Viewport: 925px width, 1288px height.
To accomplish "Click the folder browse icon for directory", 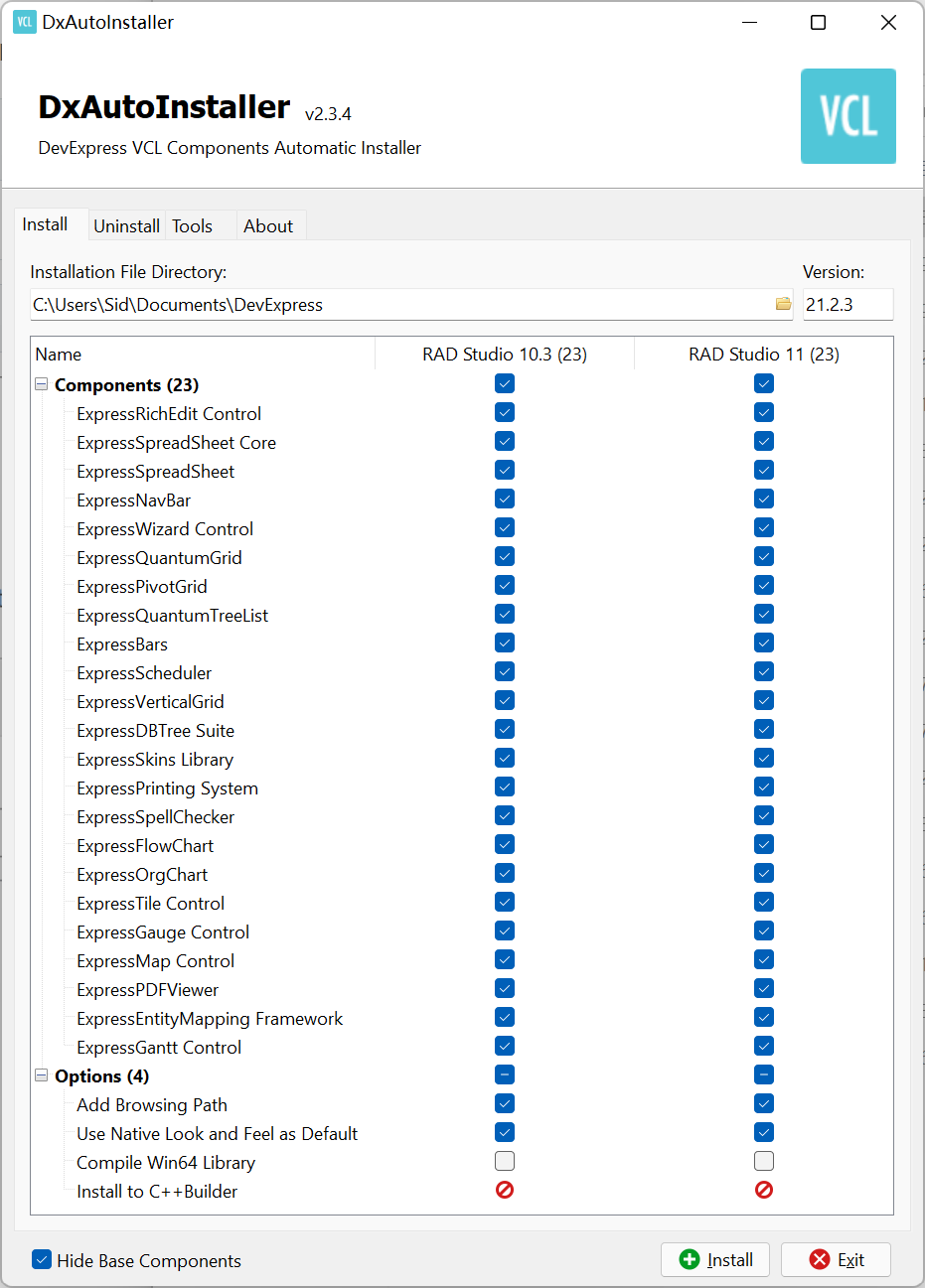I will pyautogui.click(x=784, y=304).
